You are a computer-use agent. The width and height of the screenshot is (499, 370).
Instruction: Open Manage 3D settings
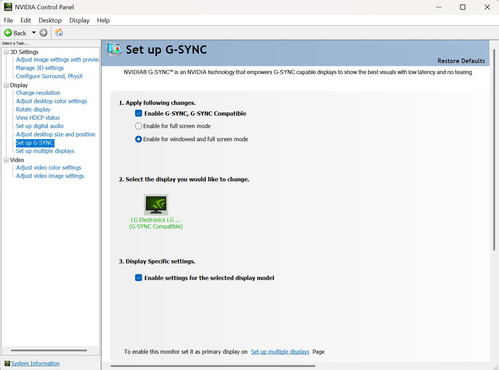coord(40,68)
